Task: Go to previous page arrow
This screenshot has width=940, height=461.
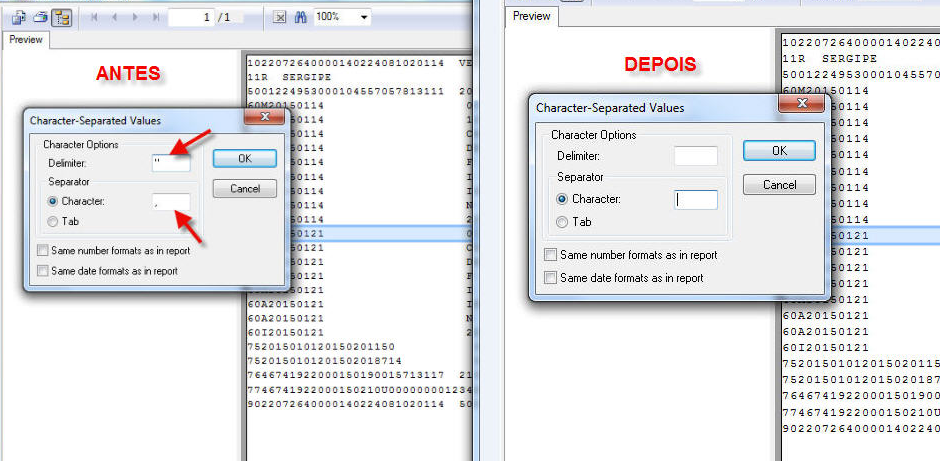Action: pyautogui.click(x=114, y=17)
